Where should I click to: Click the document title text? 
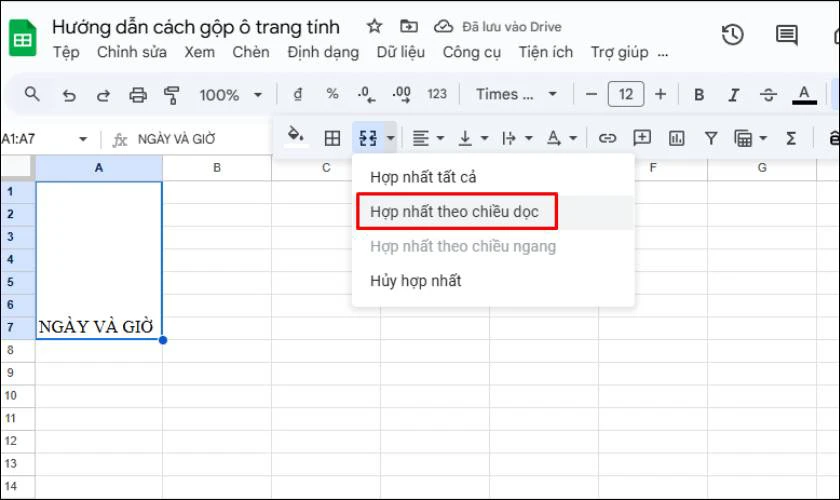(196, 27)
